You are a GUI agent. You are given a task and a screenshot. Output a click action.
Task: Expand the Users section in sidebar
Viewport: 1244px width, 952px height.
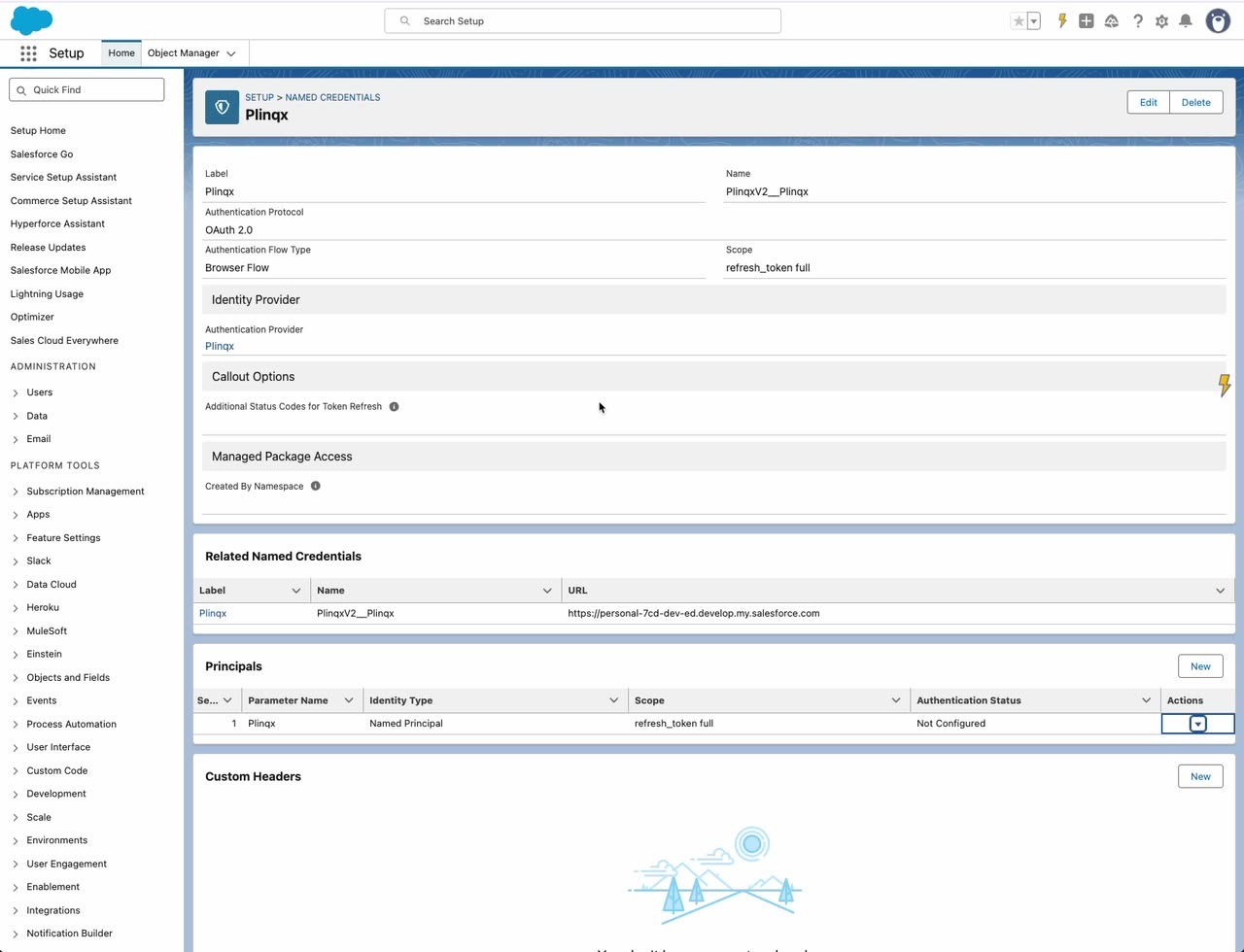click(x=16, y=393)
